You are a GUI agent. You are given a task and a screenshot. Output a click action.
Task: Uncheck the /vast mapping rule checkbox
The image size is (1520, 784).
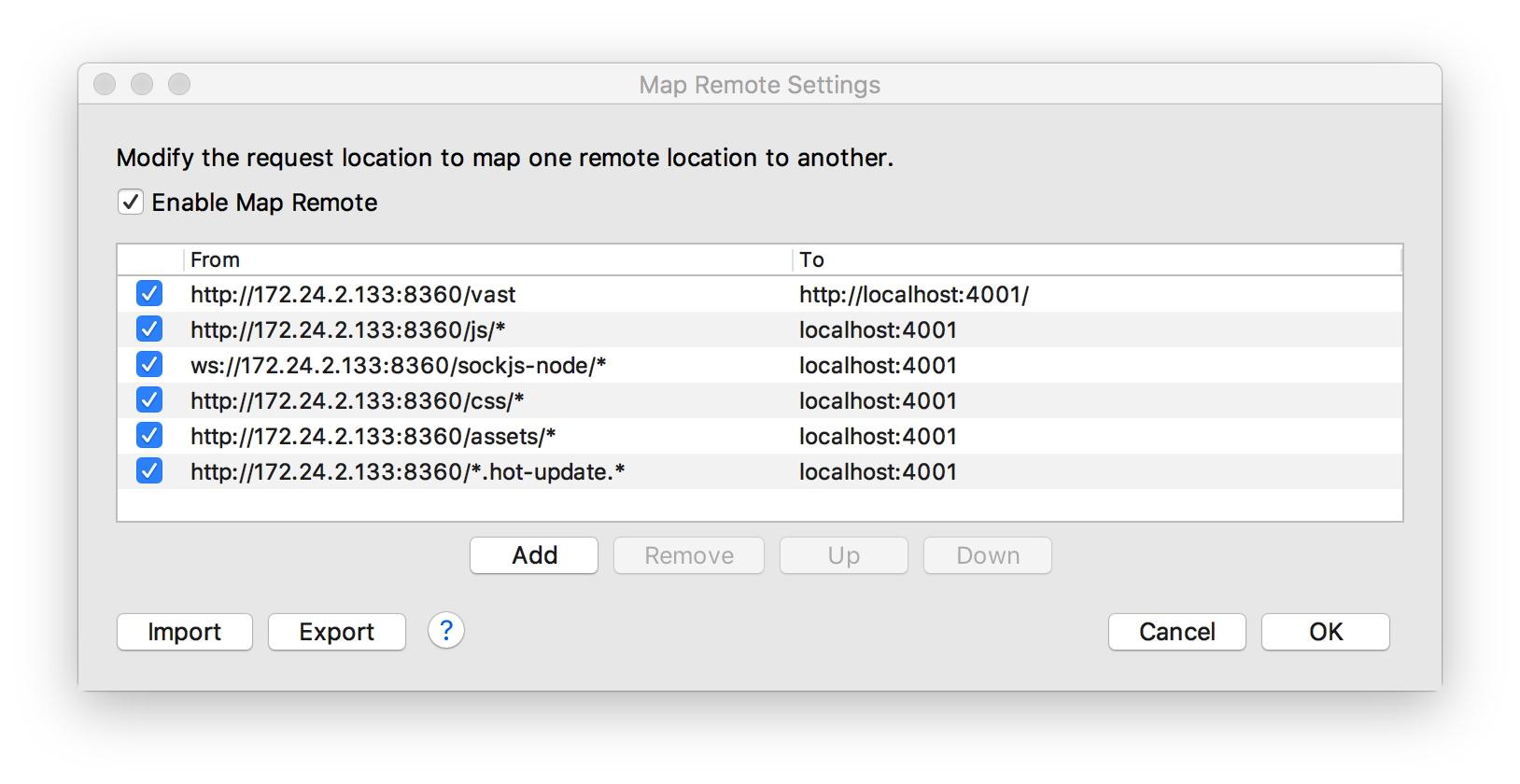[x=149, y=294]
